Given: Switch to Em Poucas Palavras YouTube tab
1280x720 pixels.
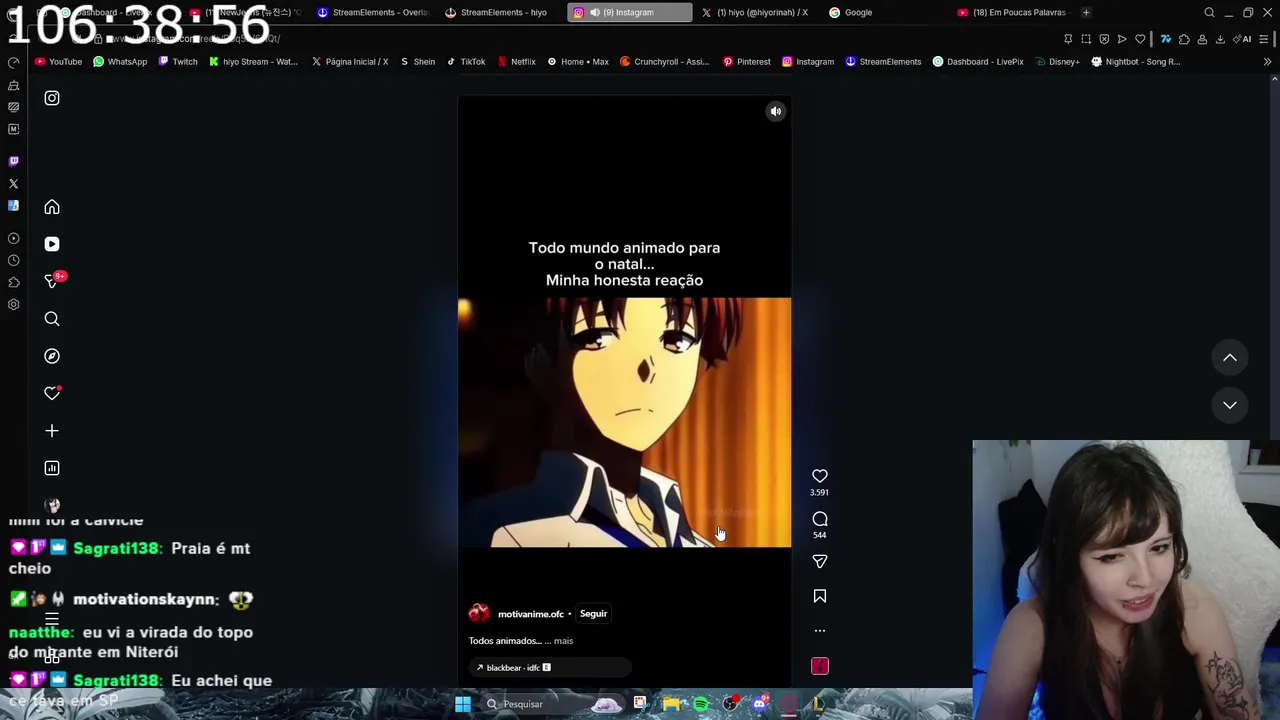Looking at the screenshot, I should (x=1012, y=12).
